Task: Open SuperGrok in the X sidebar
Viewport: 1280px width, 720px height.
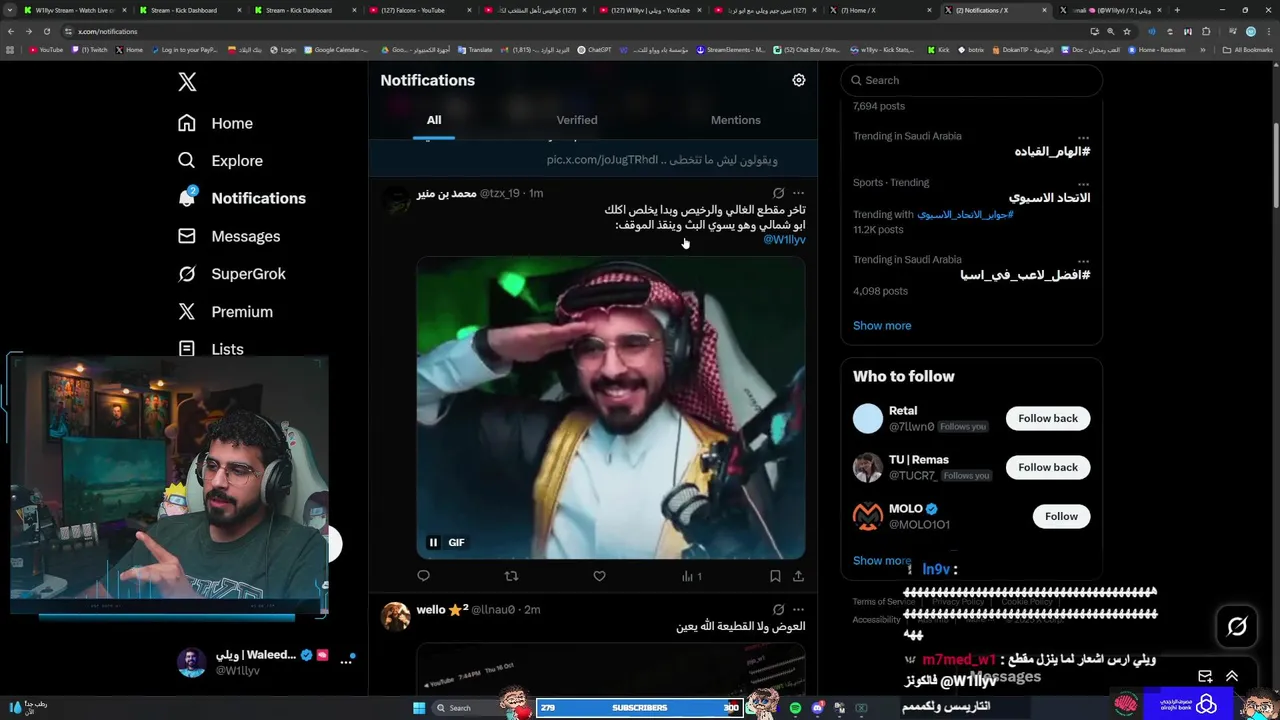Action: point(231,274)
